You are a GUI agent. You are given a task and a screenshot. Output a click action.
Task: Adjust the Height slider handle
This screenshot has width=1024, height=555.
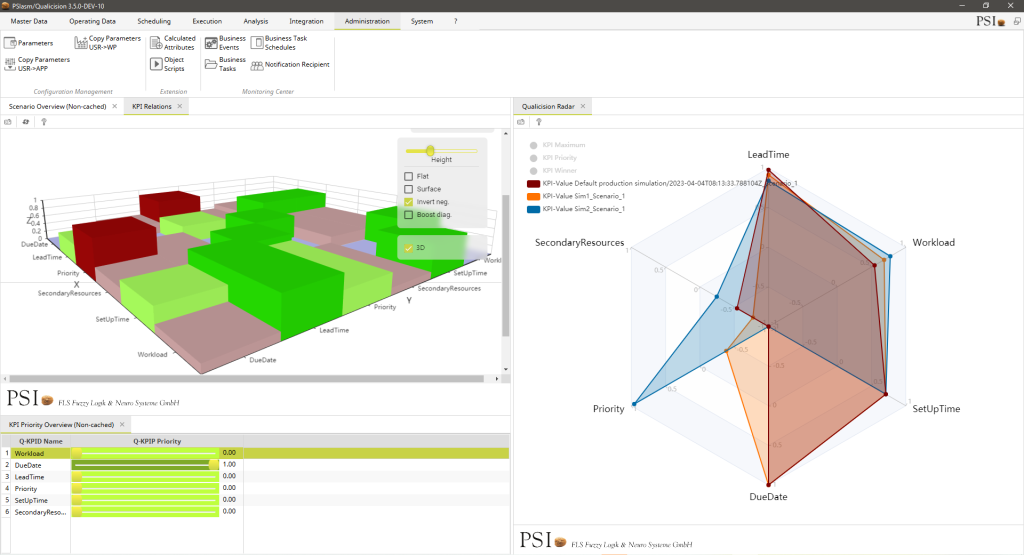pos(430,151)
